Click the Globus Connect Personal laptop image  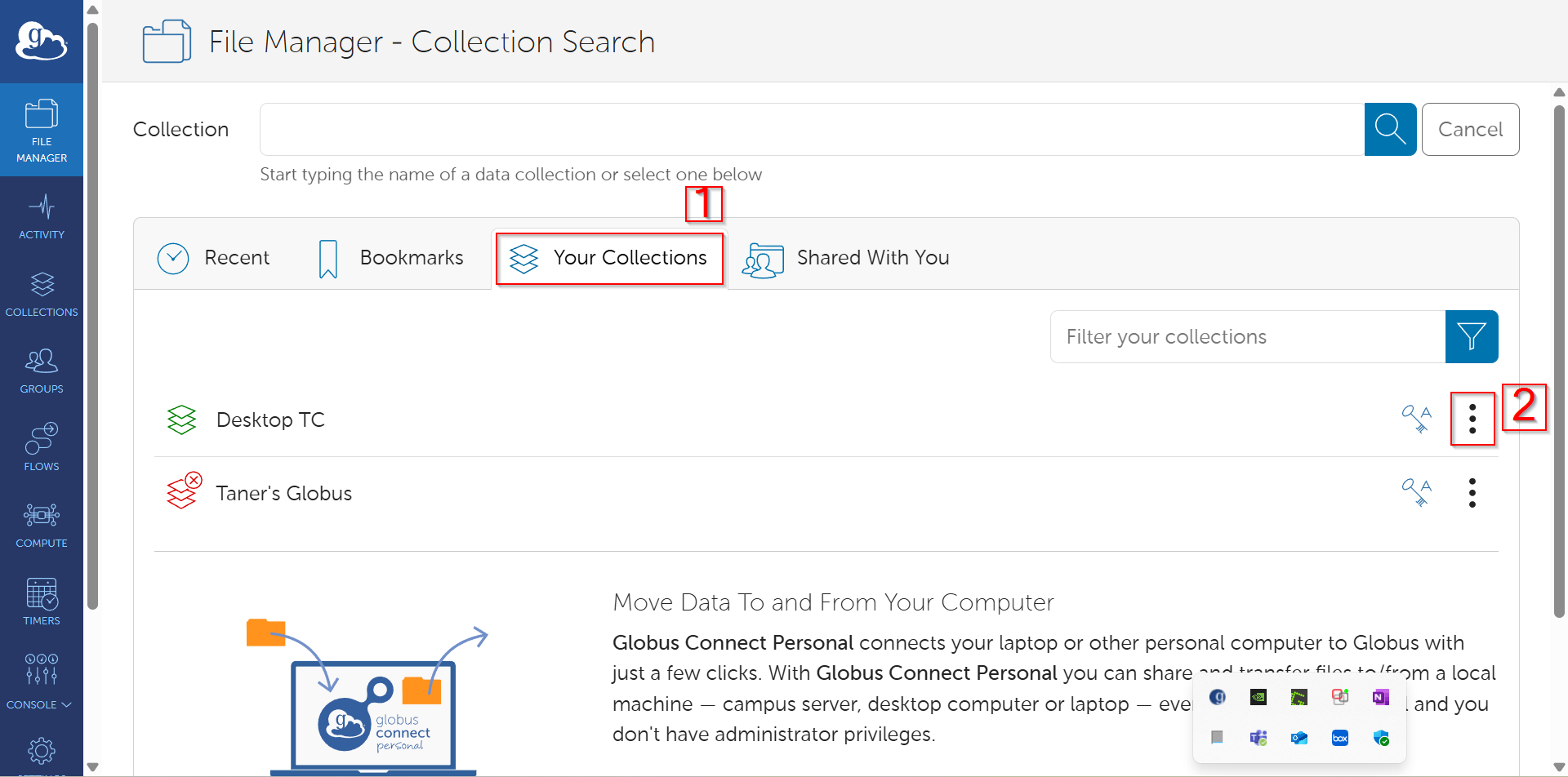(x=372, y=696)
